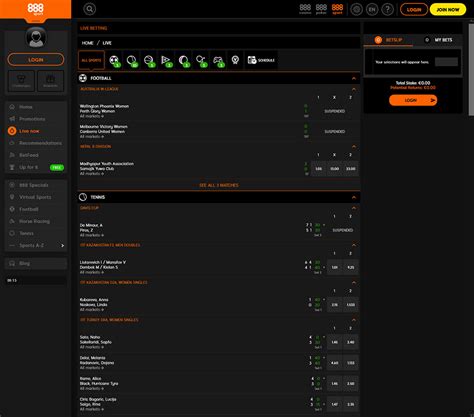Click the Tennis section header ball icon

click(x=83, y=197)
